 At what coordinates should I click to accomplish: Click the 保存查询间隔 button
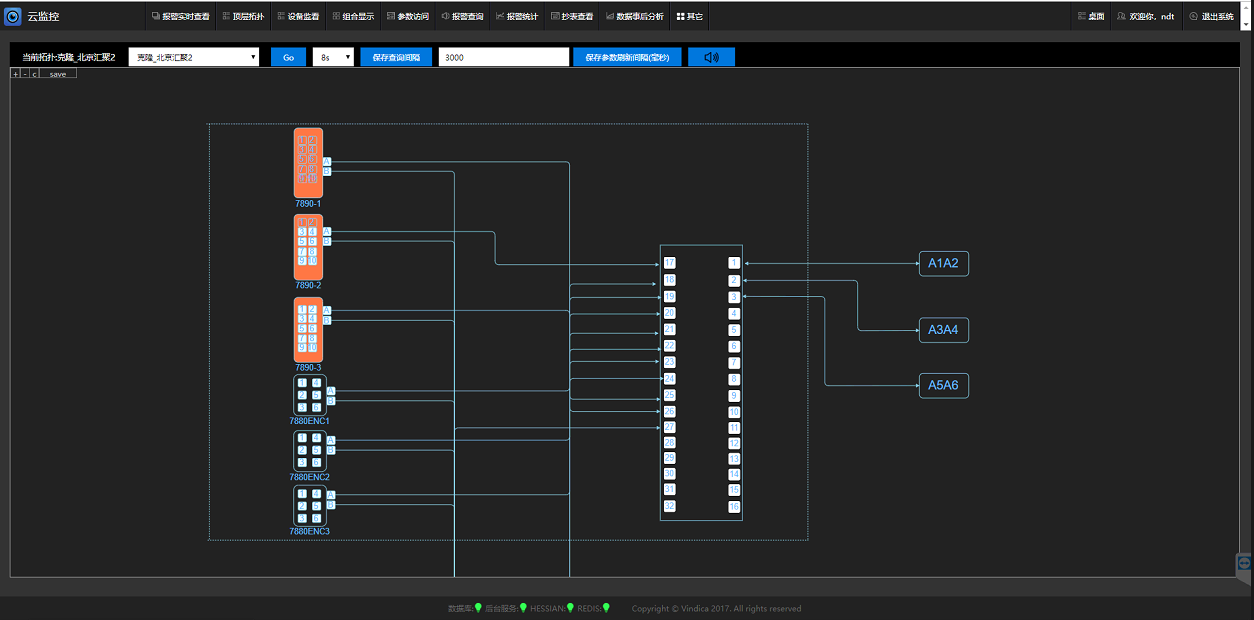pyautogui.click(x=396, y=57)
